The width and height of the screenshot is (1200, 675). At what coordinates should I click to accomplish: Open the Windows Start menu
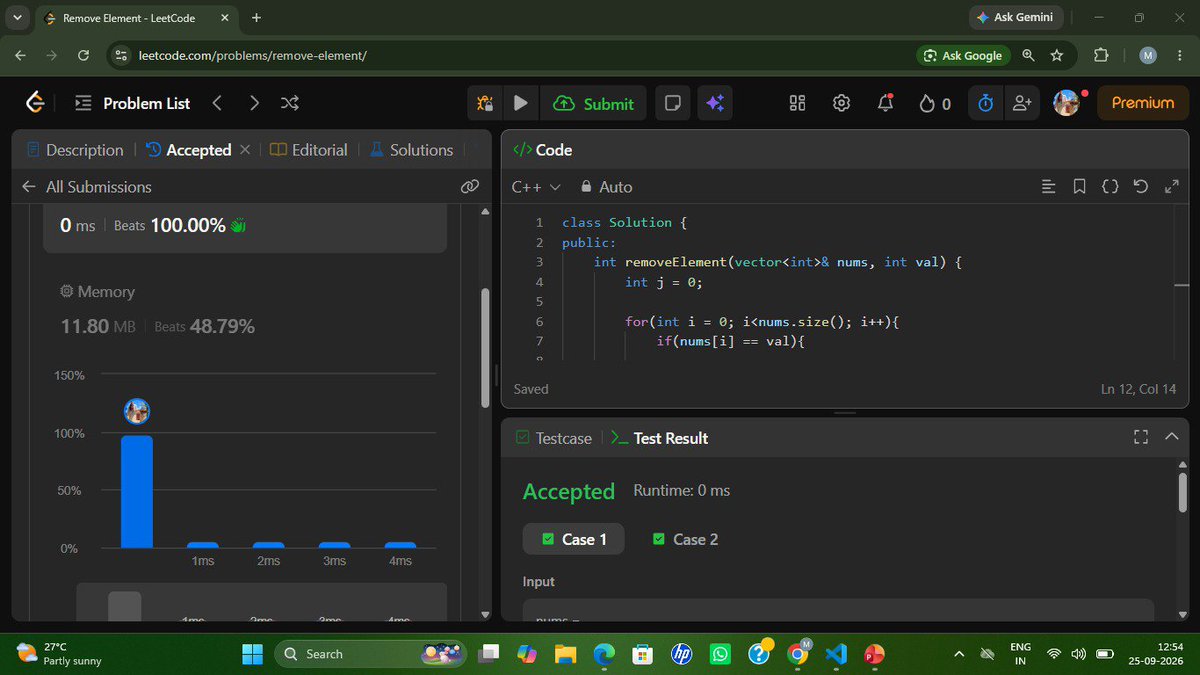(252, 654)
